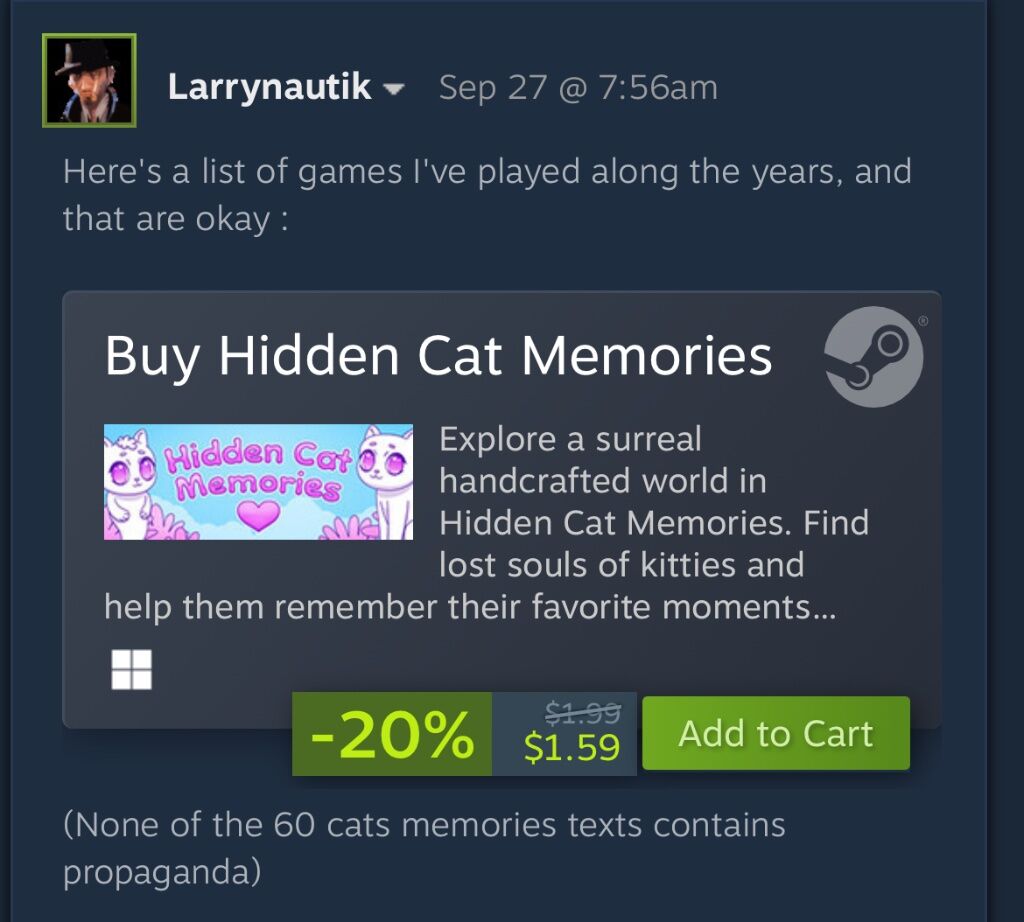Click the post intro text about games played

[487, 195]
